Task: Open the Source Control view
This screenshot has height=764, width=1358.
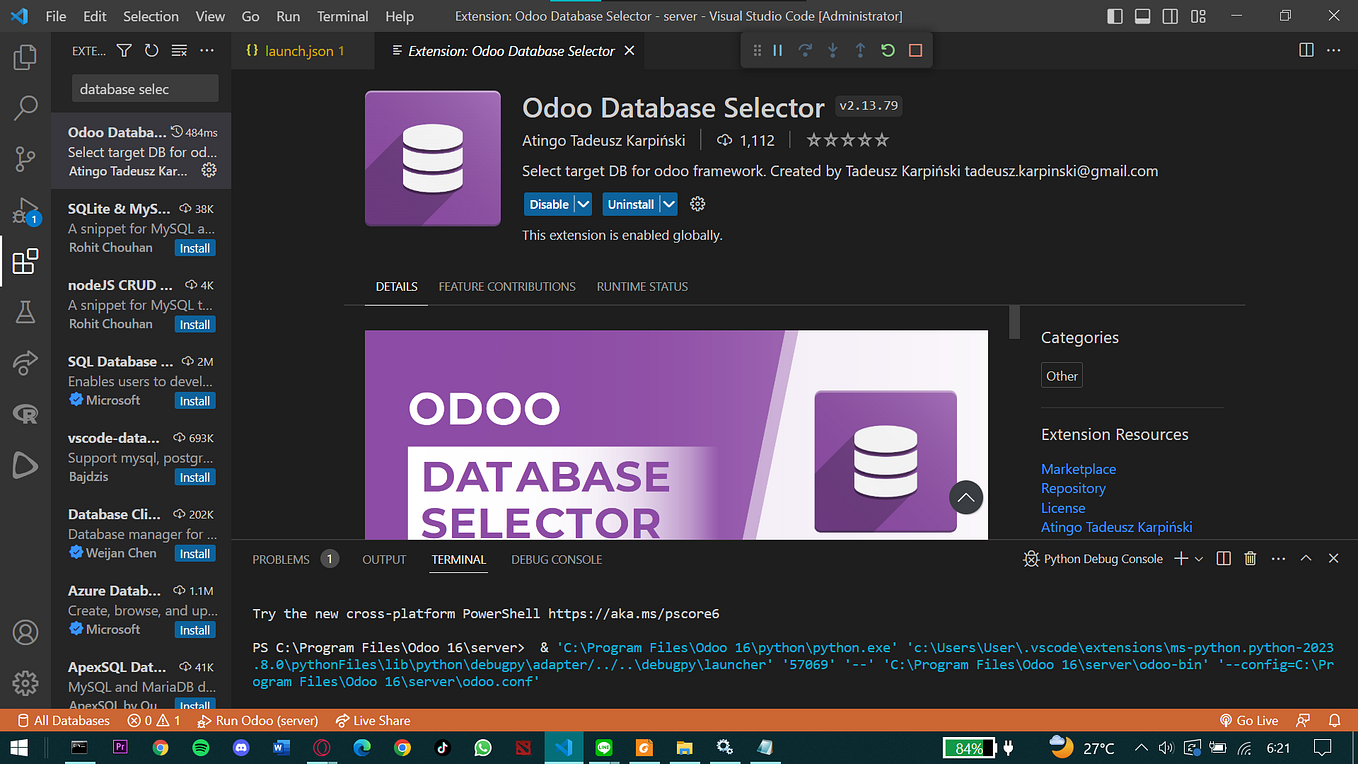Action: tap(24, 159)
